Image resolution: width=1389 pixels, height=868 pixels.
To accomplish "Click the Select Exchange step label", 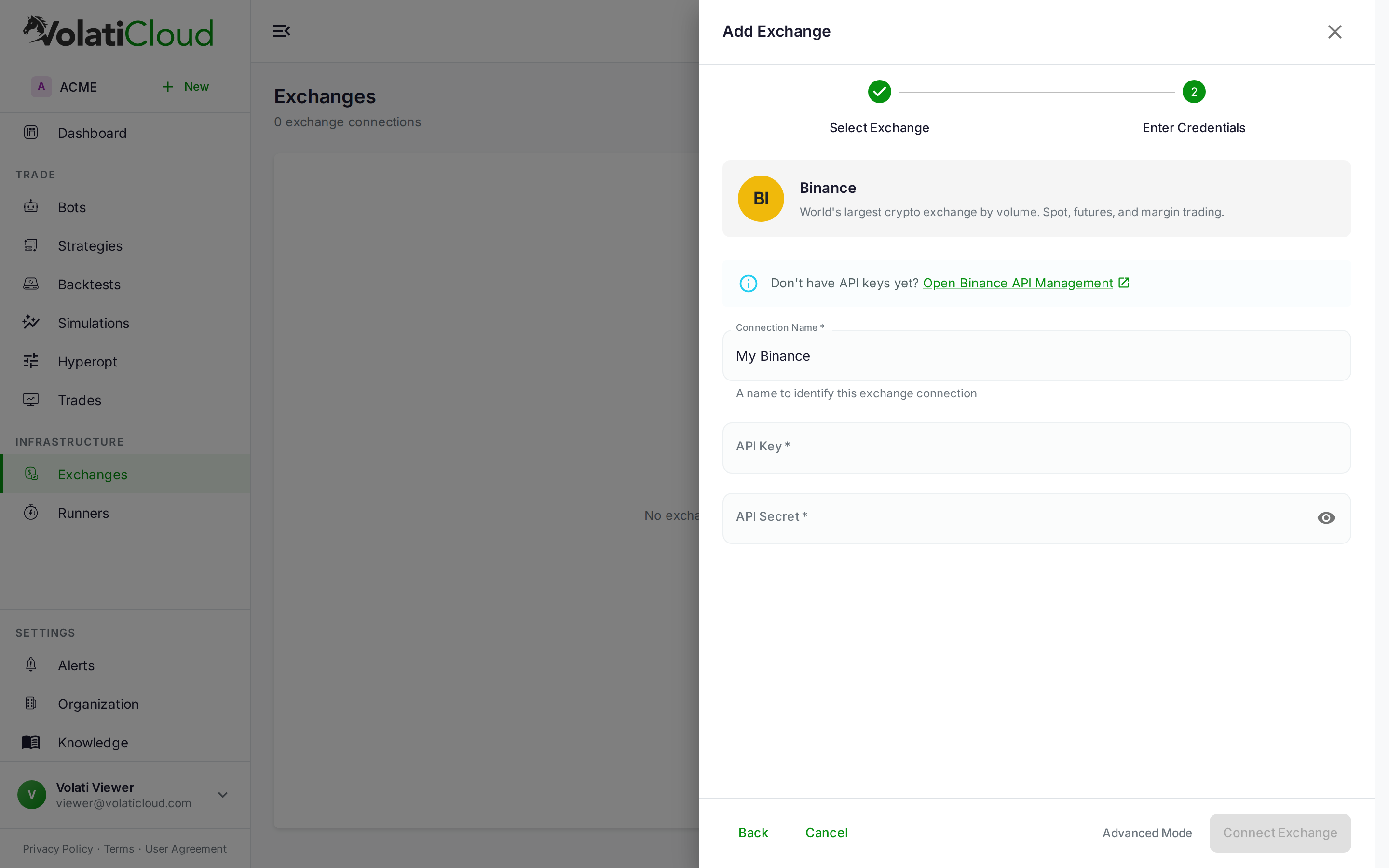I will [x=879, y=127].
